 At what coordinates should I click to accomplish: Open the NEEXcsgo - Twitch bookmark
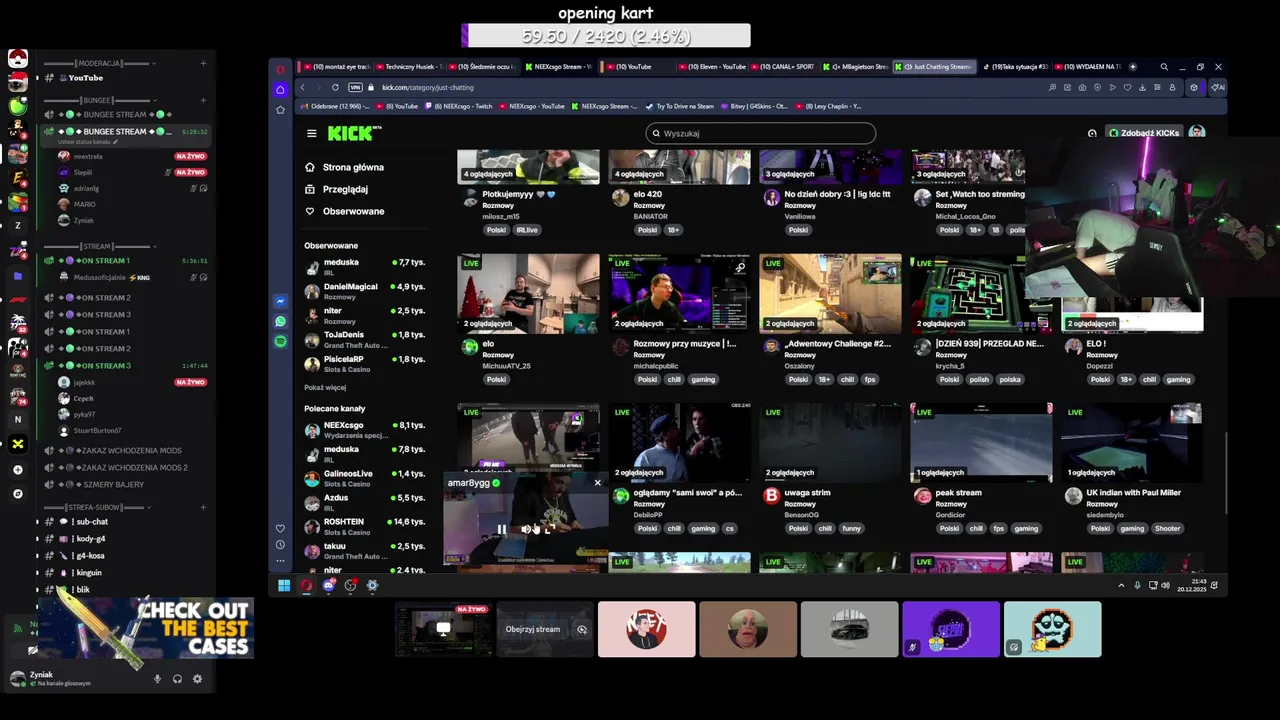(x=459, y=106)
